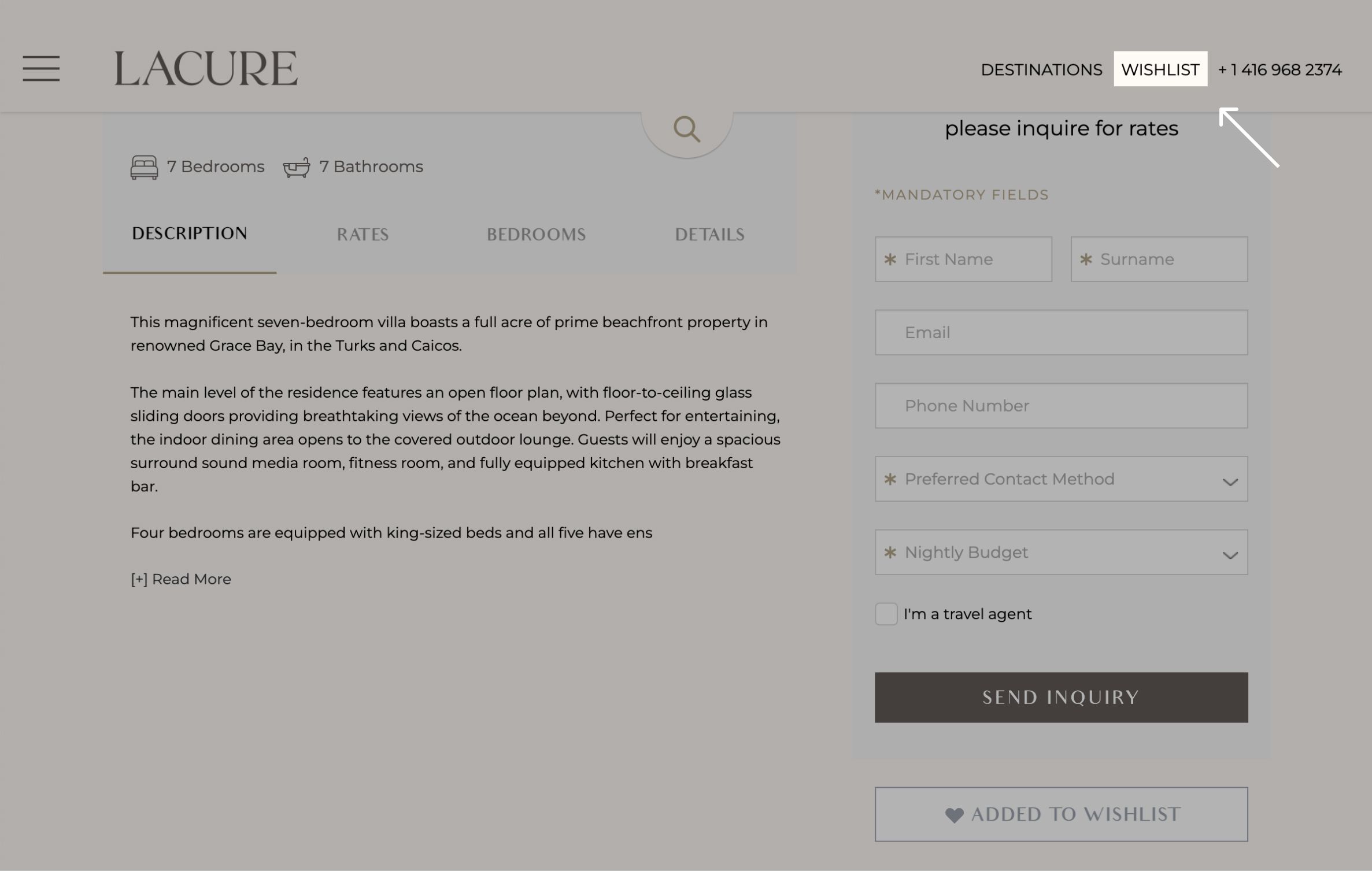
Task: Open the Preferred Contact Method dropdown
Action: 1061,479
